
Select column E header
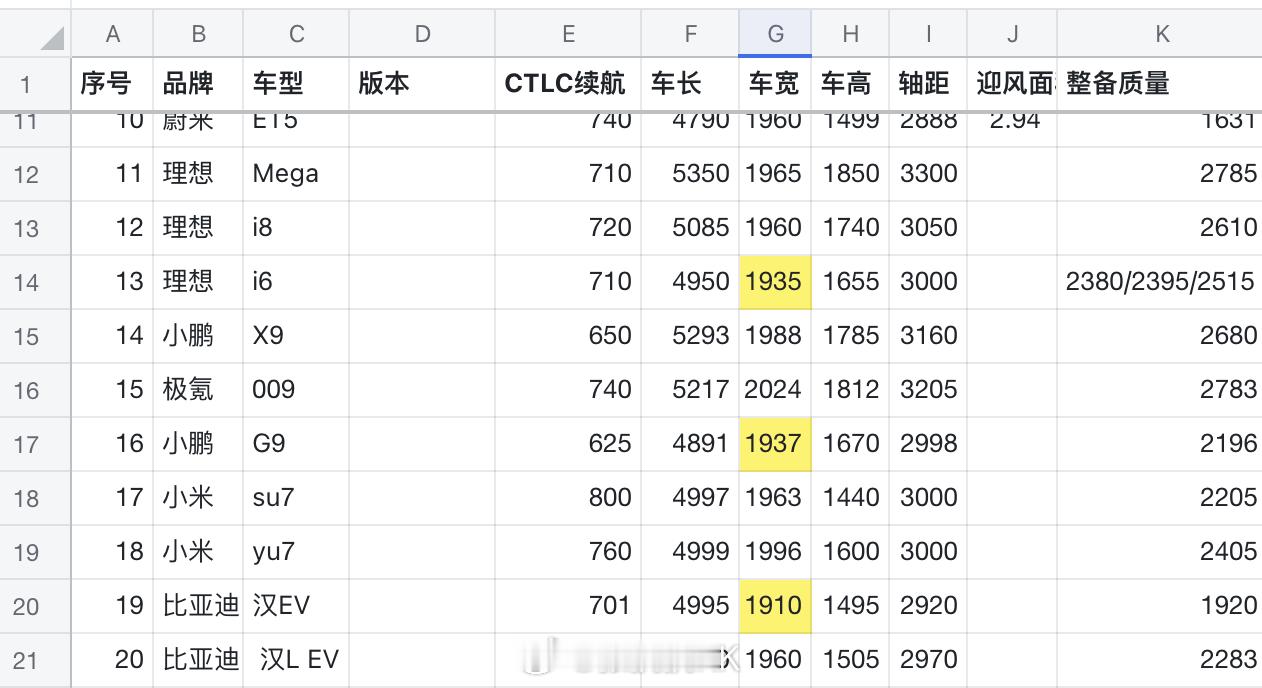pyautogui.click(x=568, y=34)
